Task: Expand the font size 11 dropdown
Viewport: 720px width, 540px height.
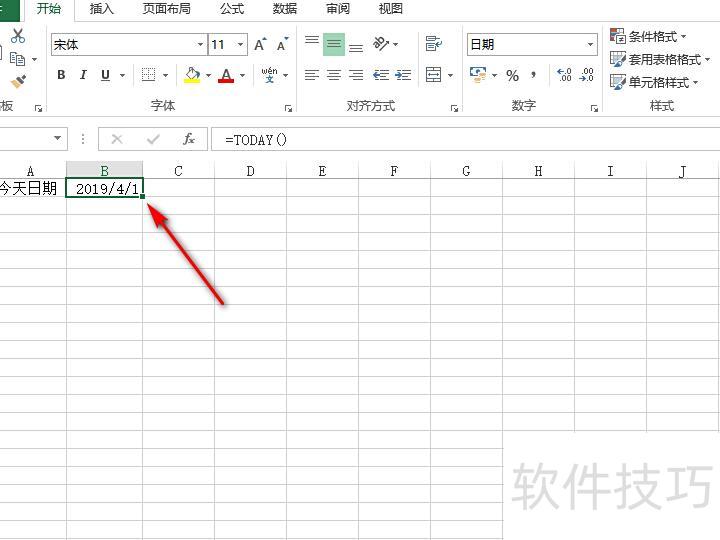Action: click(x=240, y=45)
